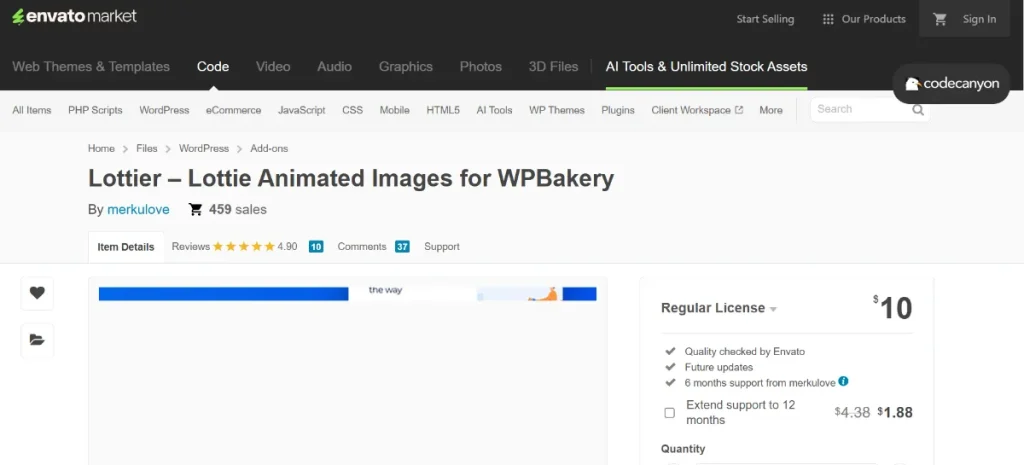The width and height of the screenshot is (1024, 465).
Task: Open CSS category
Action: click(x=353, y=110)
